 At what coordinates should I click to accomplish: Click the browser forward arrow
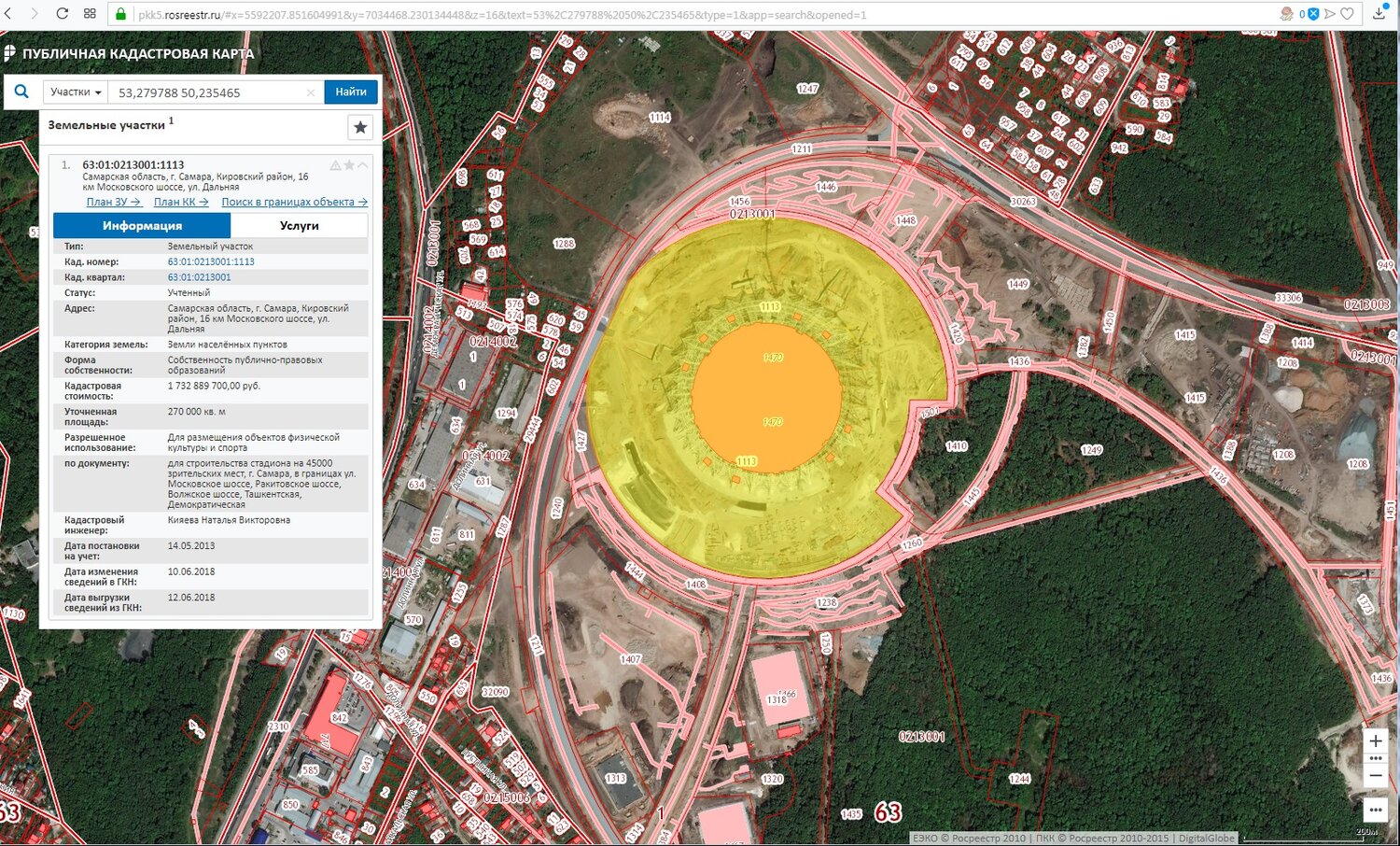coord(35,14)
